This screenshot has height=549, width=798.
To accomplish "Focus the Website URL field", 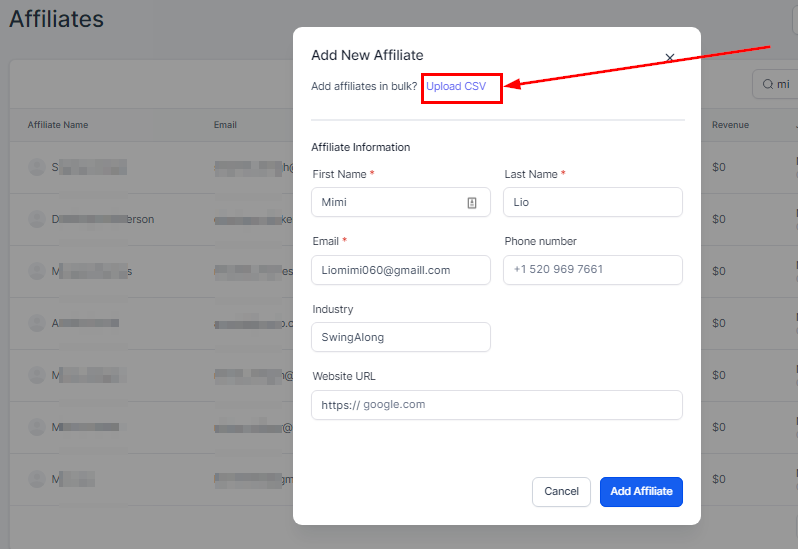I will tap(497, 405).
